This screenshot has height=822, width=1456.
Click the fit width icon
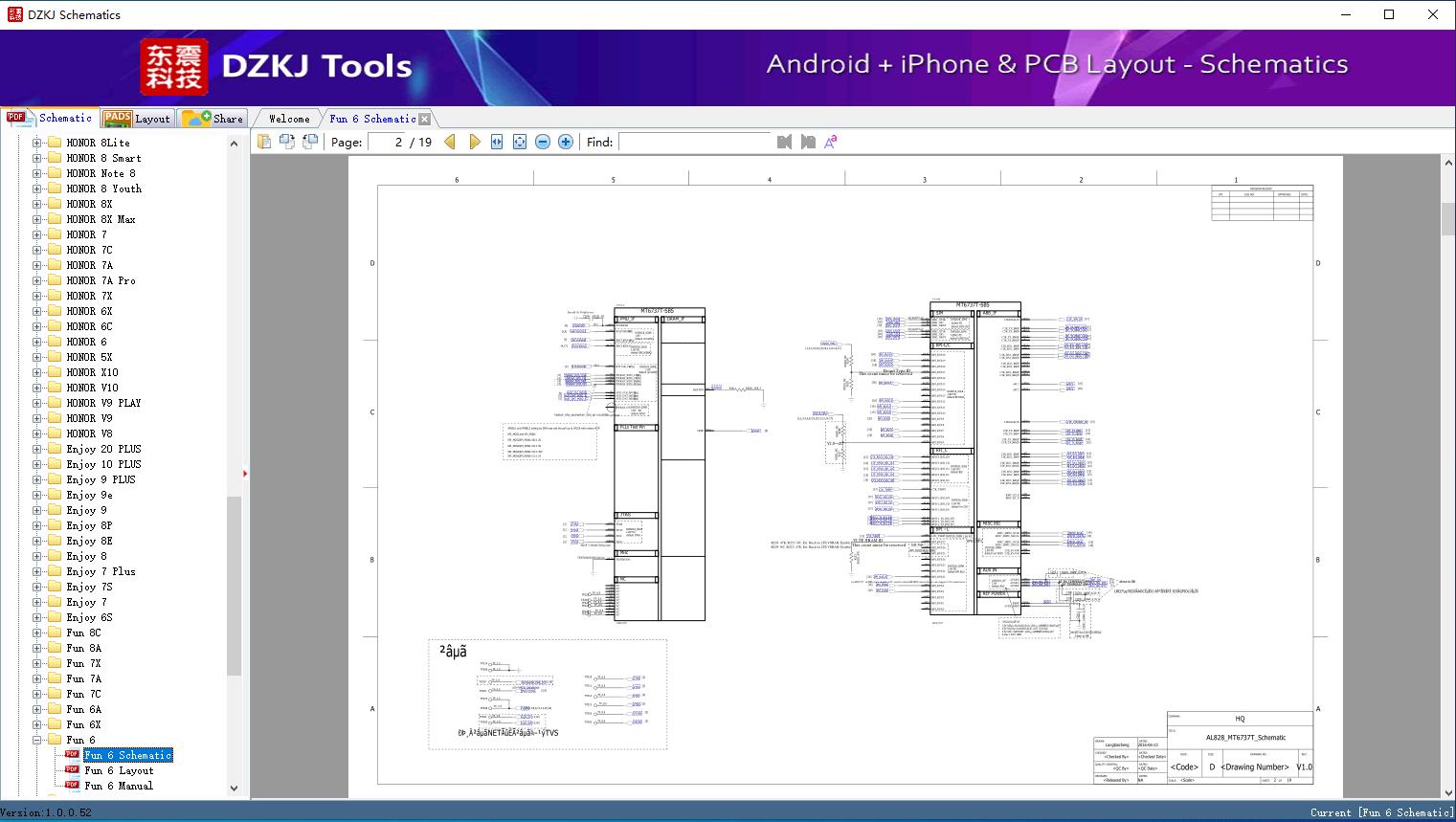(x=497, y=142)
